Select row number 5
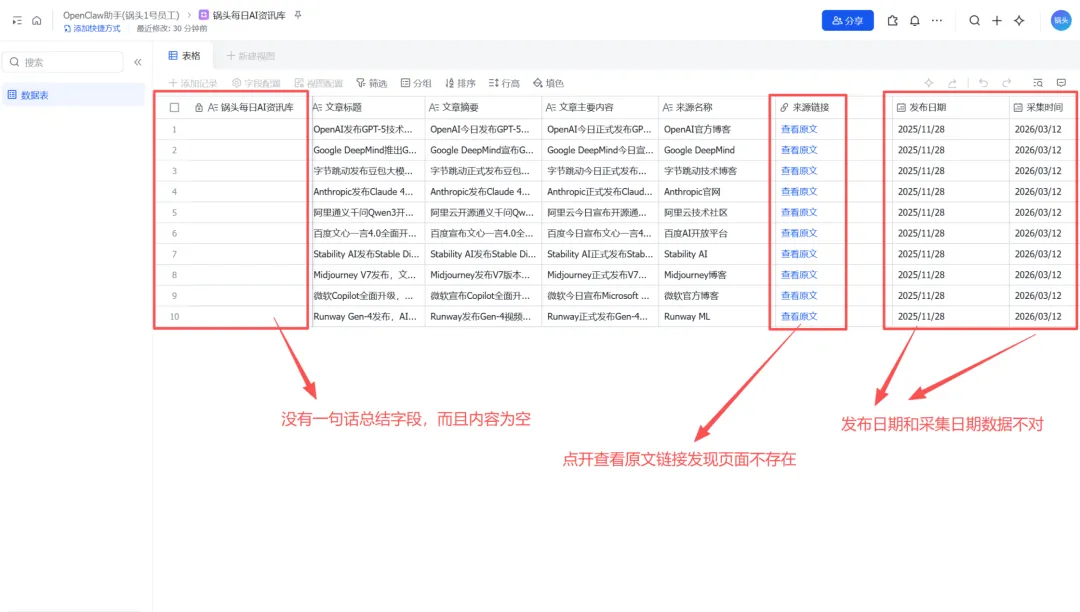 [174, 213]
